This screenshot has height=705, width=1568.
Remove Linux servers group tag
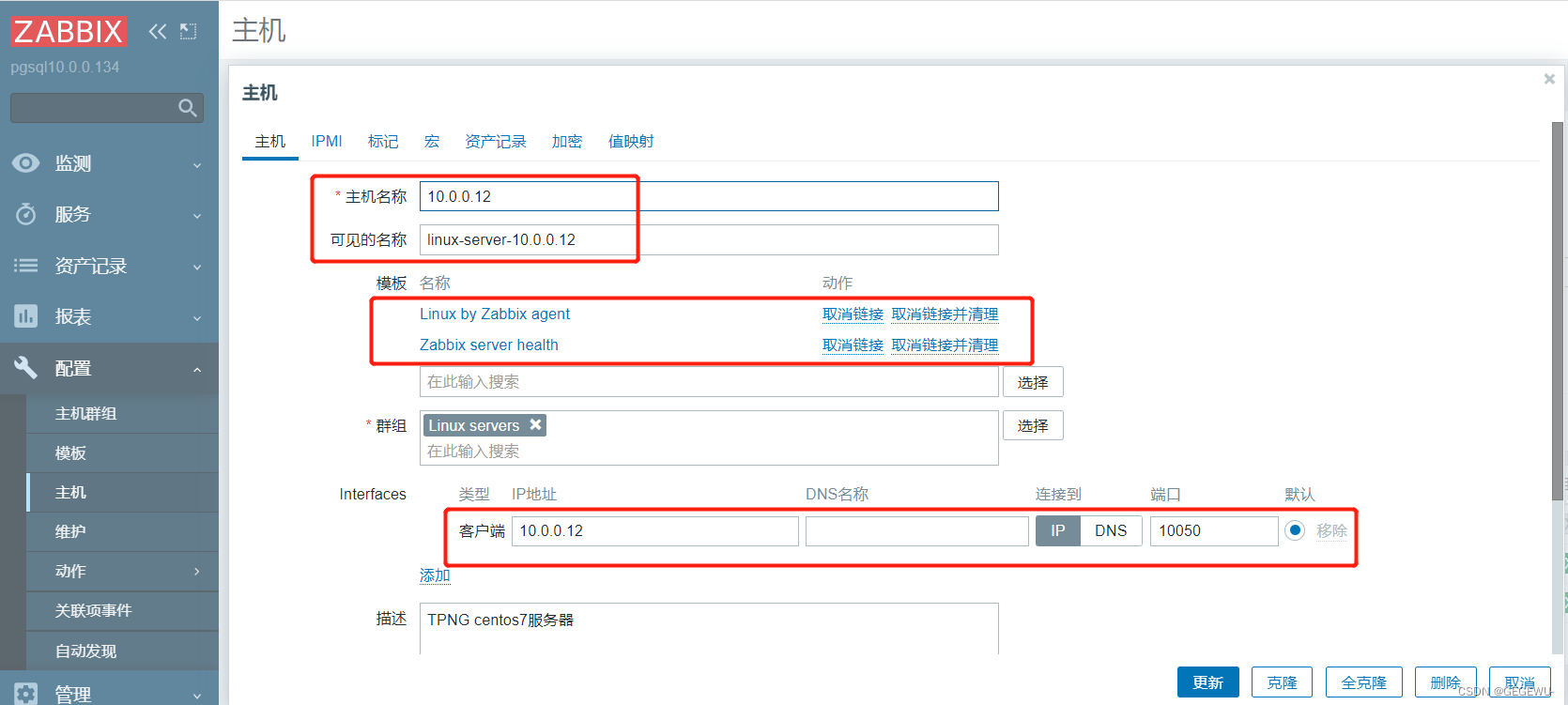pos(535,424)
